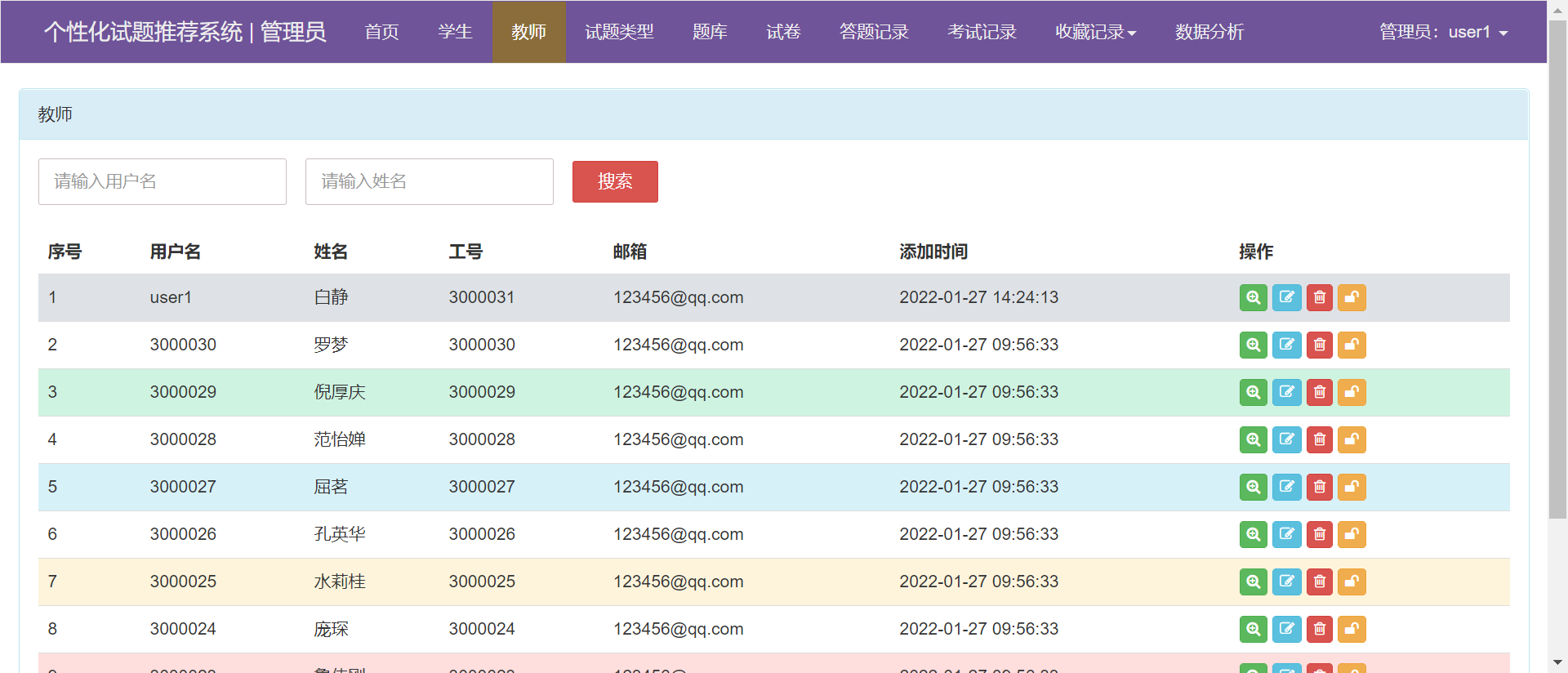Image resolution: width=1568 pixels, height=673 pixels.
Task: Click the orange unlock icon for 白静
Action: pos(1352,297)
